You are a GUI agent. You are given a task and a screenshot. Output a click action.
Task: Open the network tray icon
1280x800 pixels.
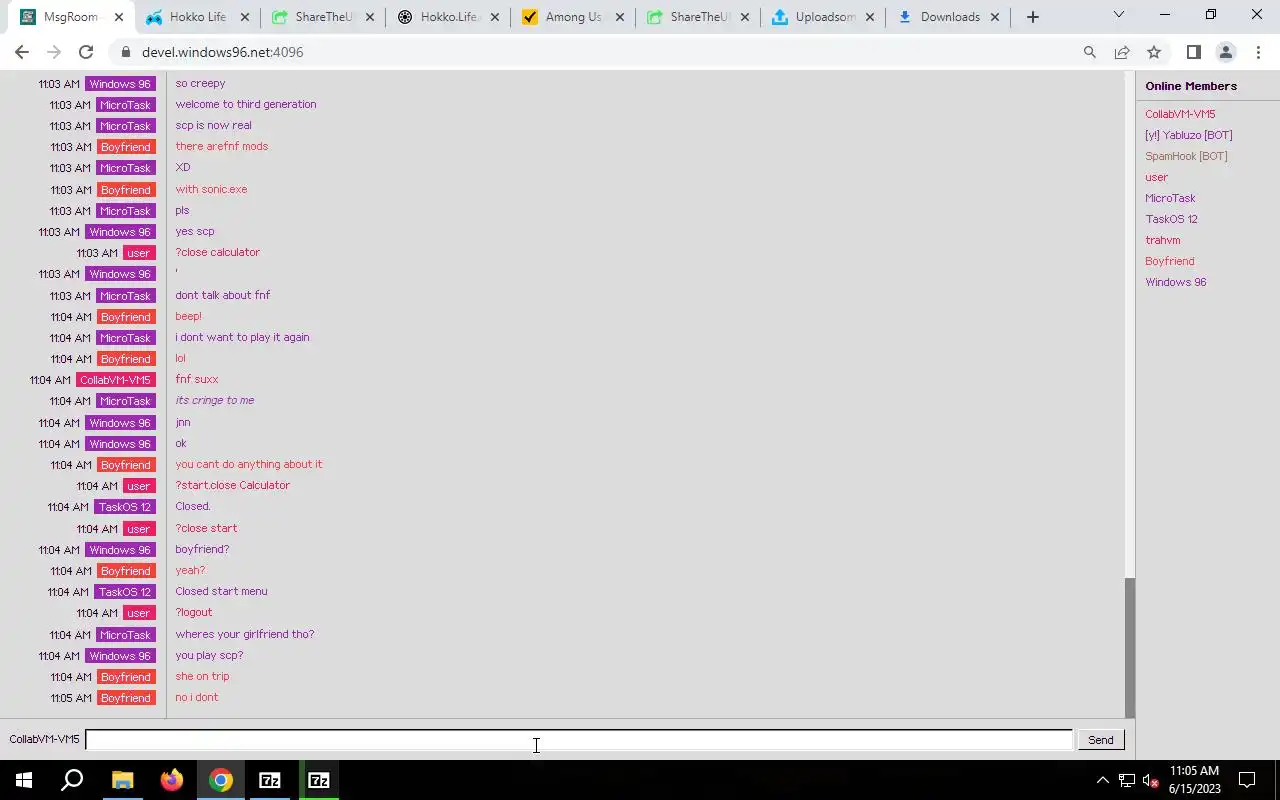point(1127,780)
